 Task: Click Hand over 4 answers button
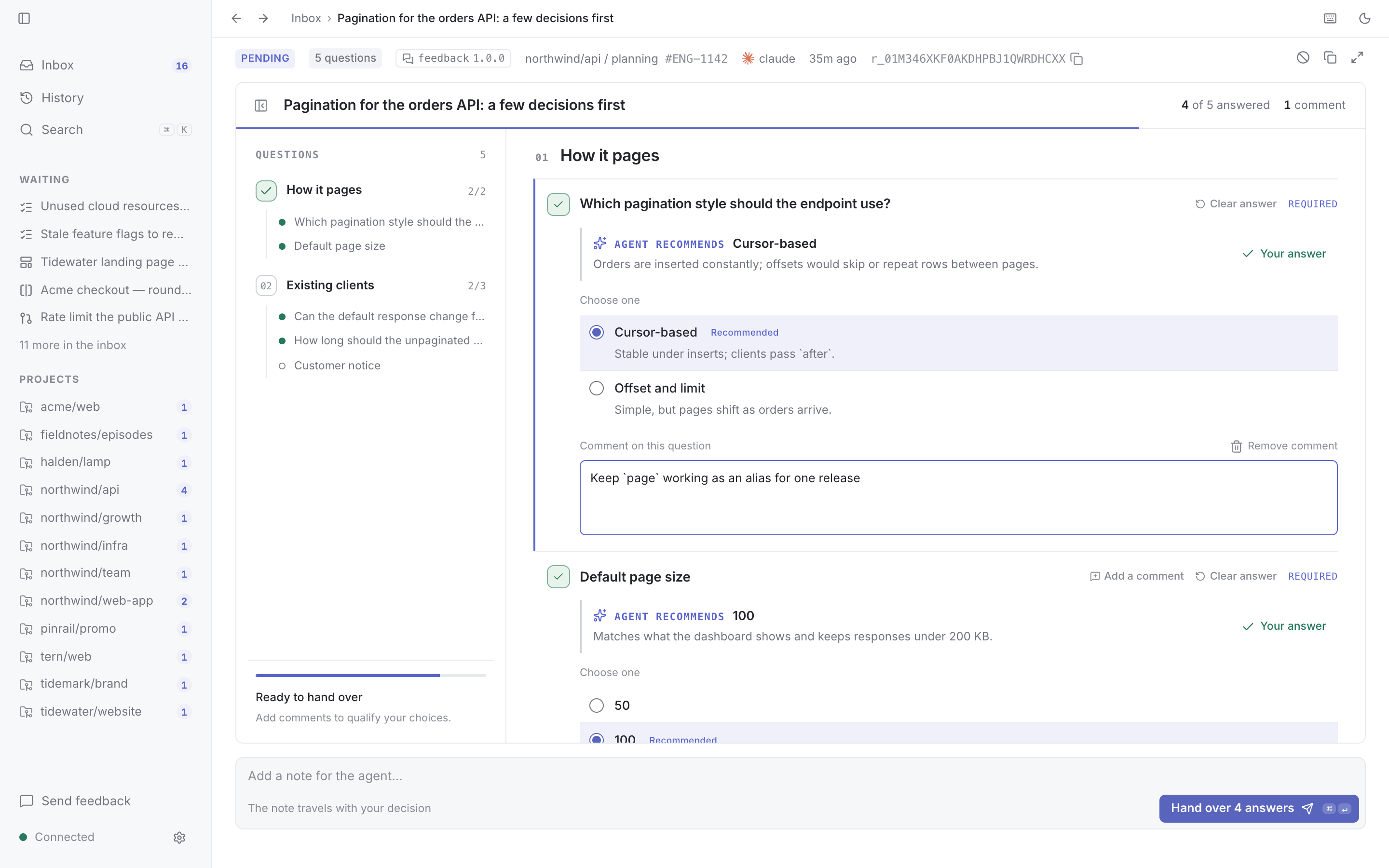[1259, 808]
